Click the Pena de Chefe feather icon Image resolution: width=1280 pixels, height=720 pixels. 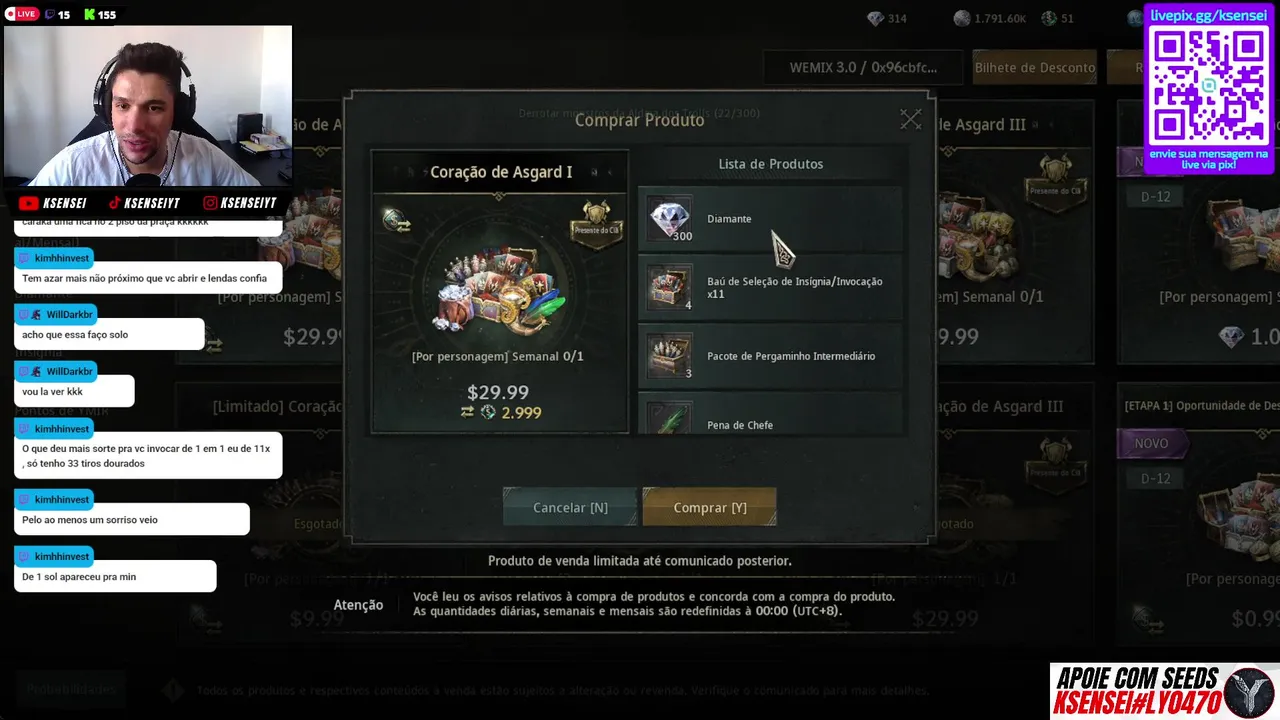point(669,418)
